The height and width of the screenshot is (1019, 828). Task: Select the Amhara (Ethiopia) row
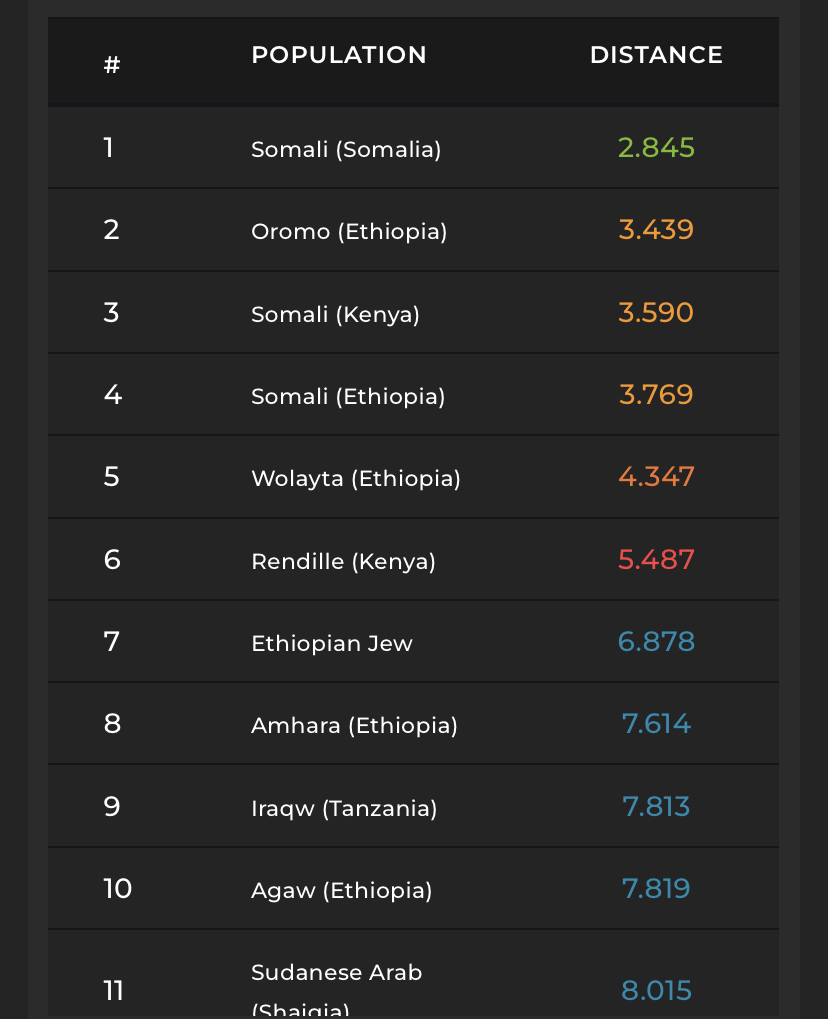354,725
